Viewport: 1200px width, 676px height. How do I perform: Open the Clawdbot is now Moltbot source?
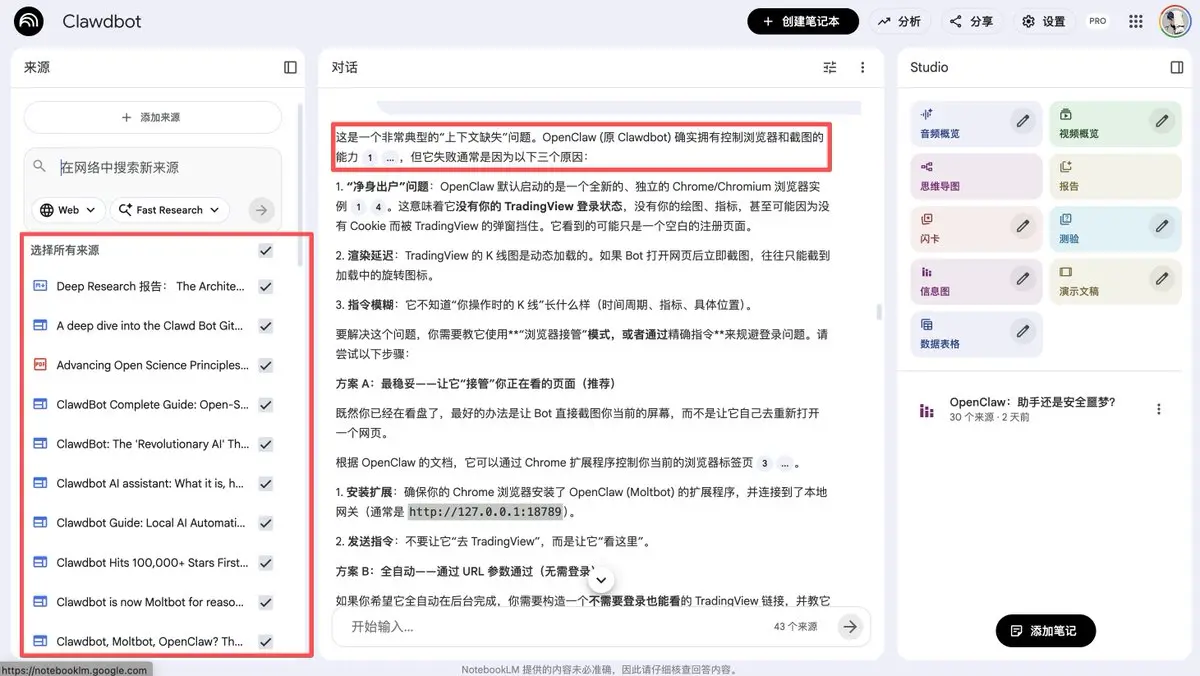coord(150,602)
